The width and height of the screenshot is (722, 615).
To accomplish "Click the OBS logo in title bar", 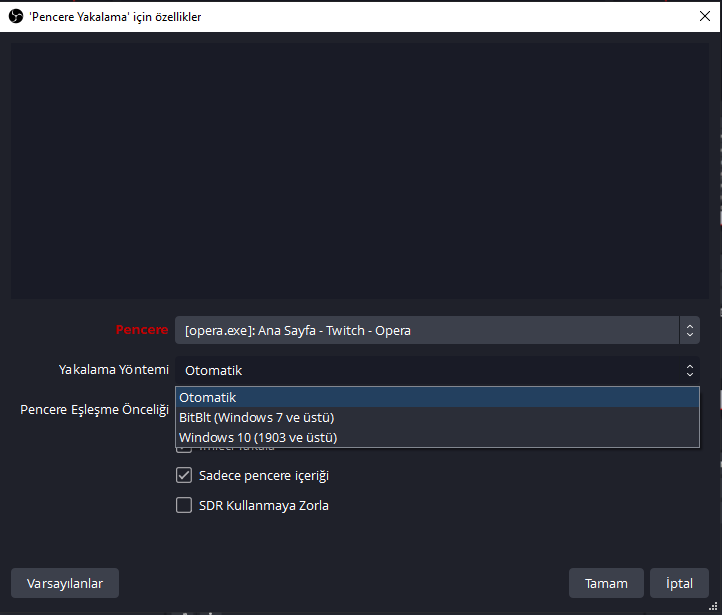I will point(16,17).
